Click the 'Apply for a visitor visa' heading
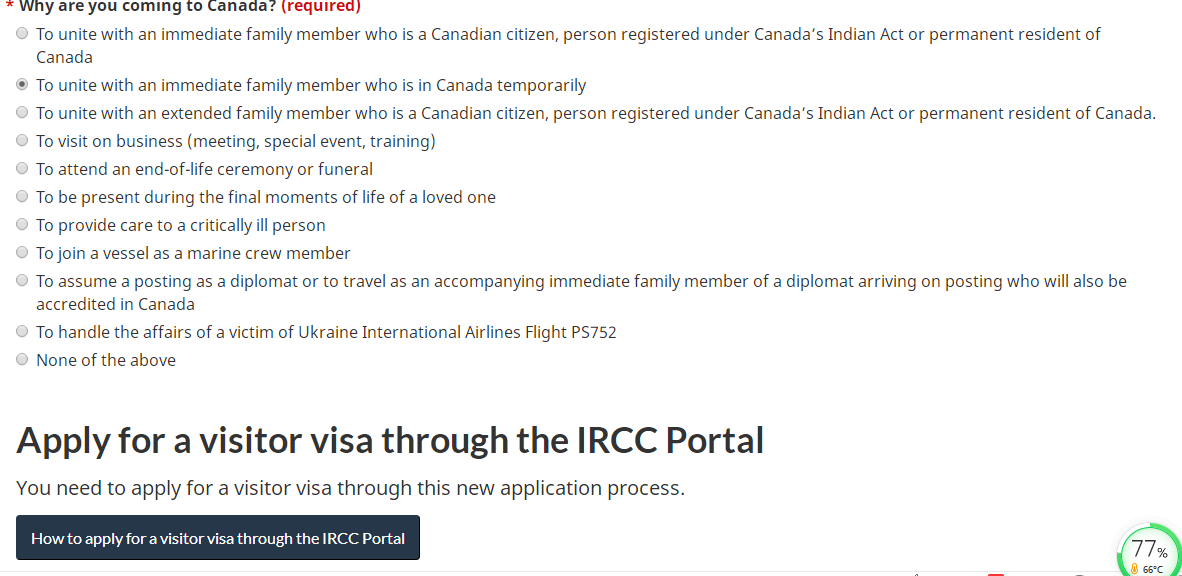 [x=392, y=440]
